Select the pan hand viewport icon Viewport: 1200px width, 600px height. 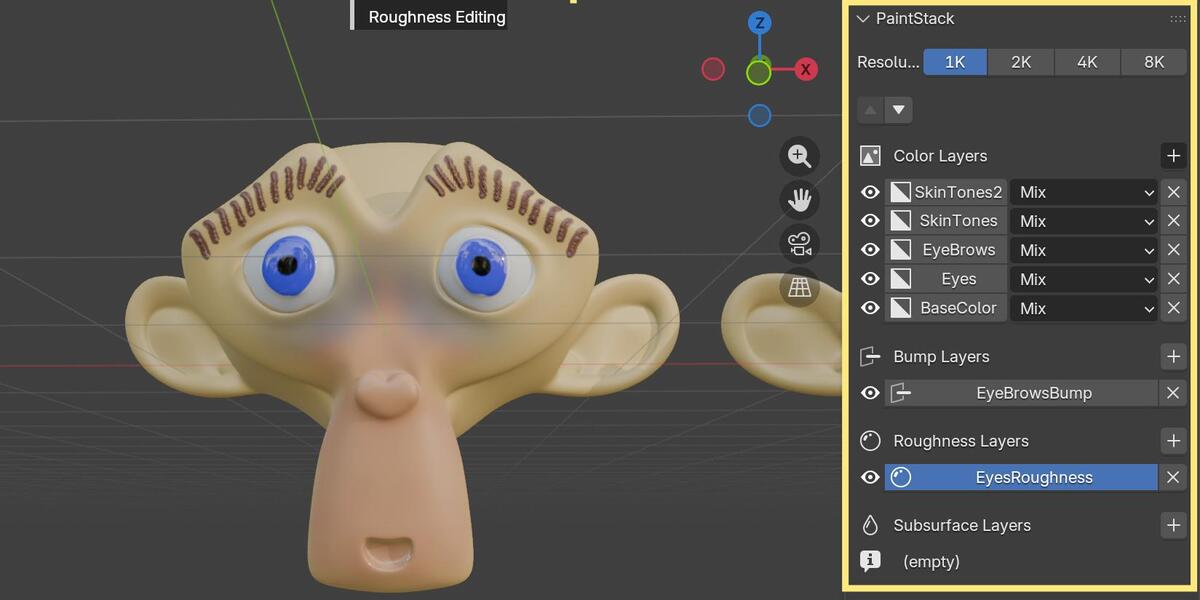(x=799, y=200)
